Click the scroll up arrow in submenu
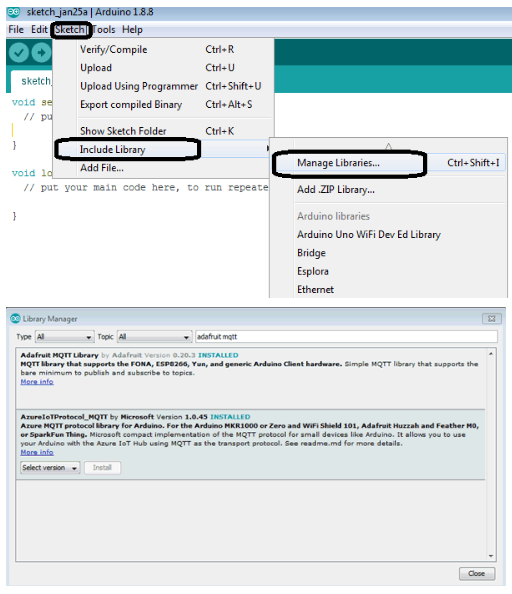The width and height of the screenshot is (512, 594). (388, 146)
